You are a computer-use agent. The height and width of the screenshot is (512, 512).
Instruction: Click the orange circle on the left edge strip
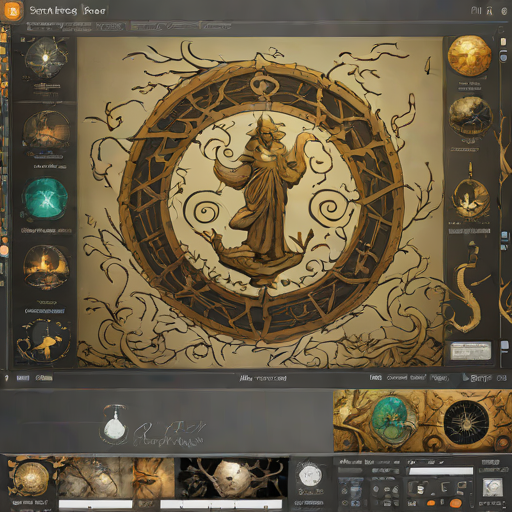(4, 250)
